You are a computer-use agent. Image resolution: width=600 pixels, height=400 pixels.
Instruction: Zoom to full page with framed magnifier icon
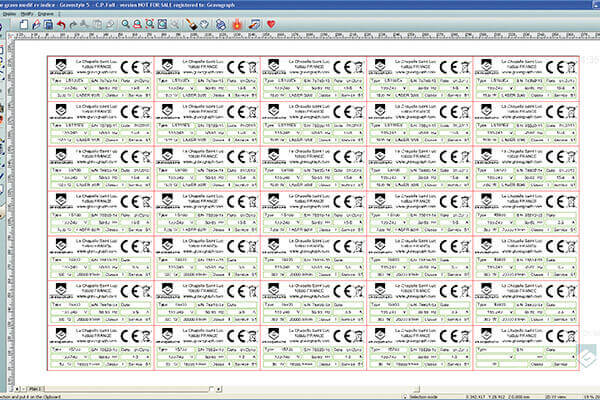[x=162, y=24]
